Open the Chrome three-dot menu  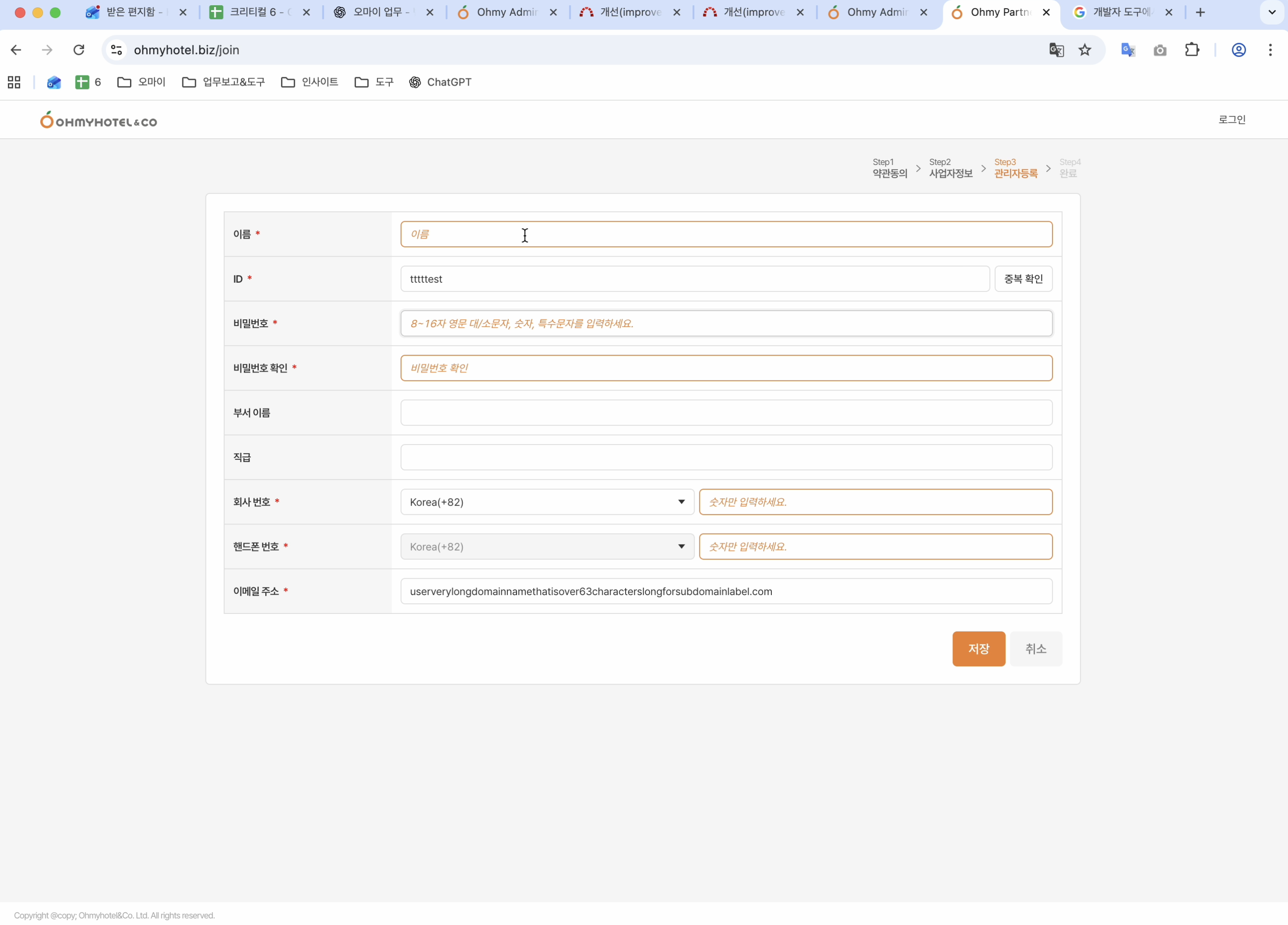[x=1270, y=50]
